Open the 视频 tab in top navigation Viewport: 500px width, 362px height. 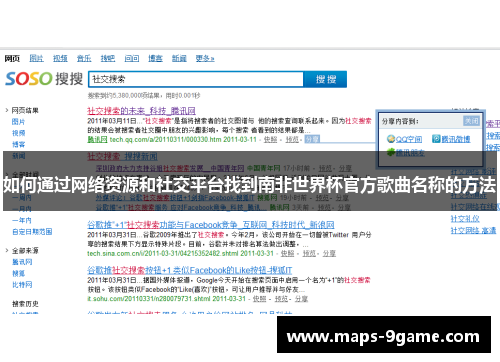(60, 59)
